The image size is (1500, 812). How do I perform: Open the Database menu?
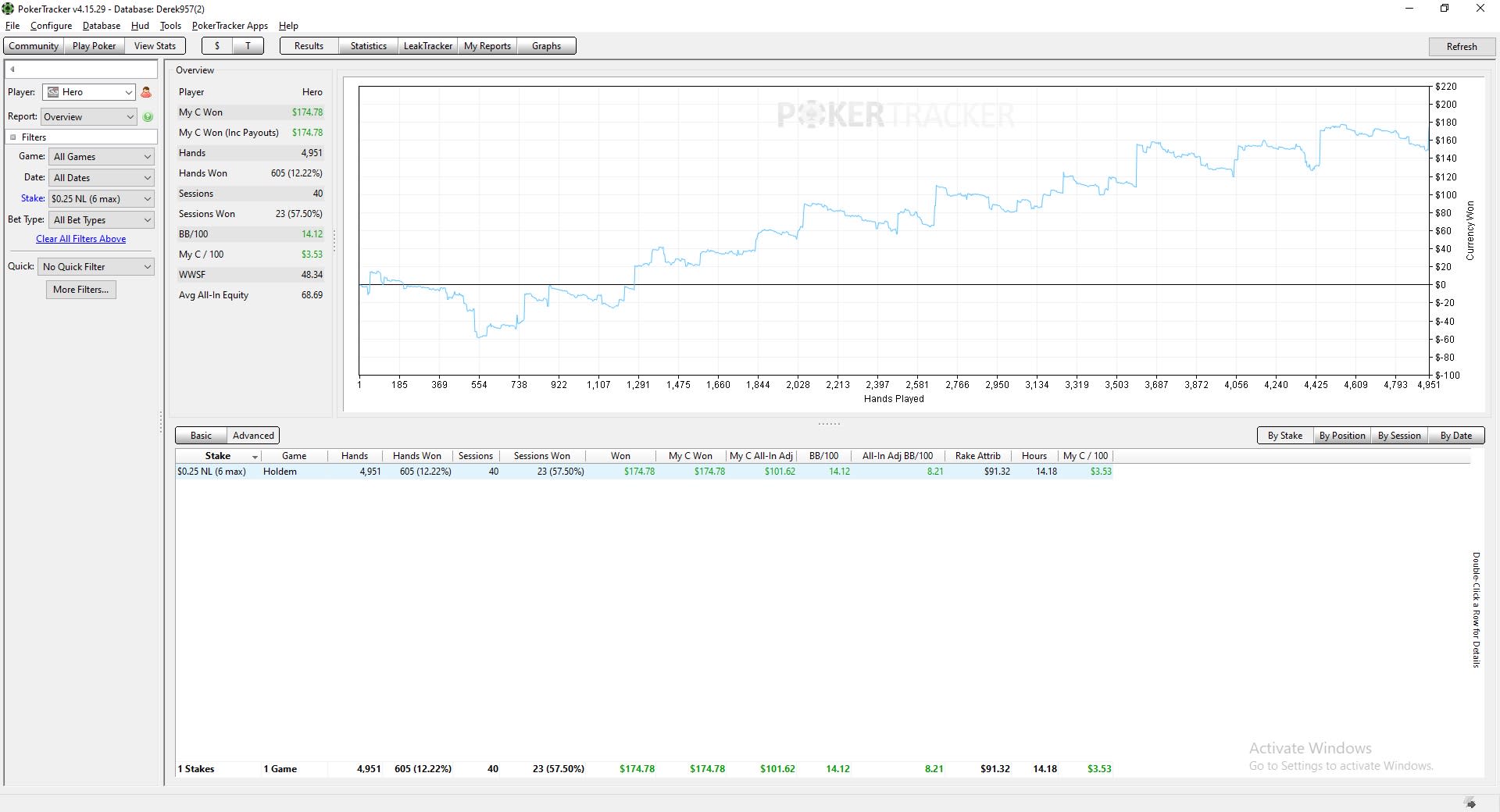coord(102,26)
